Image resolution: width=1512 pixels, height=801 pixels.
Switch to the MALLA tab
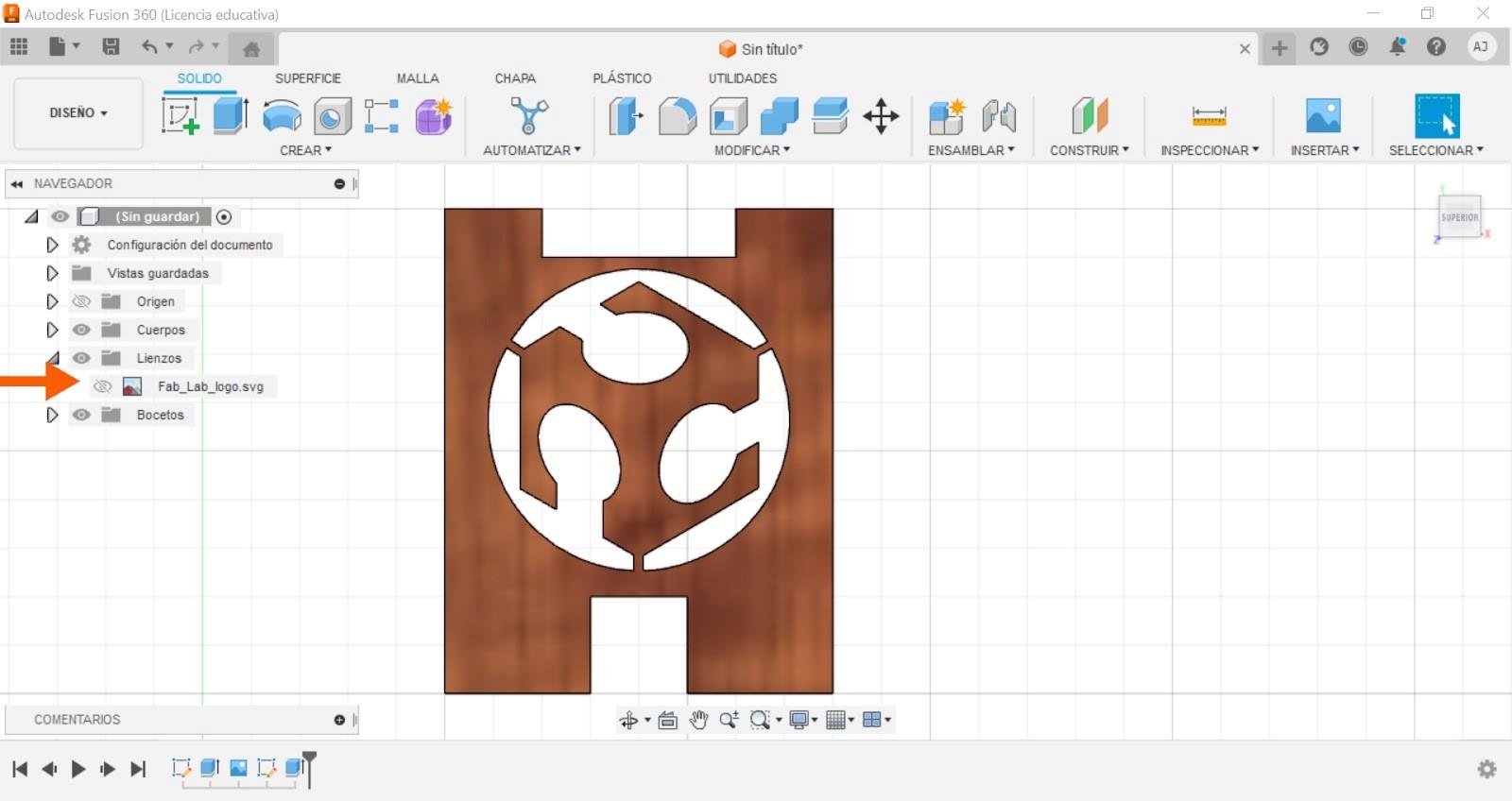[418, 78]
